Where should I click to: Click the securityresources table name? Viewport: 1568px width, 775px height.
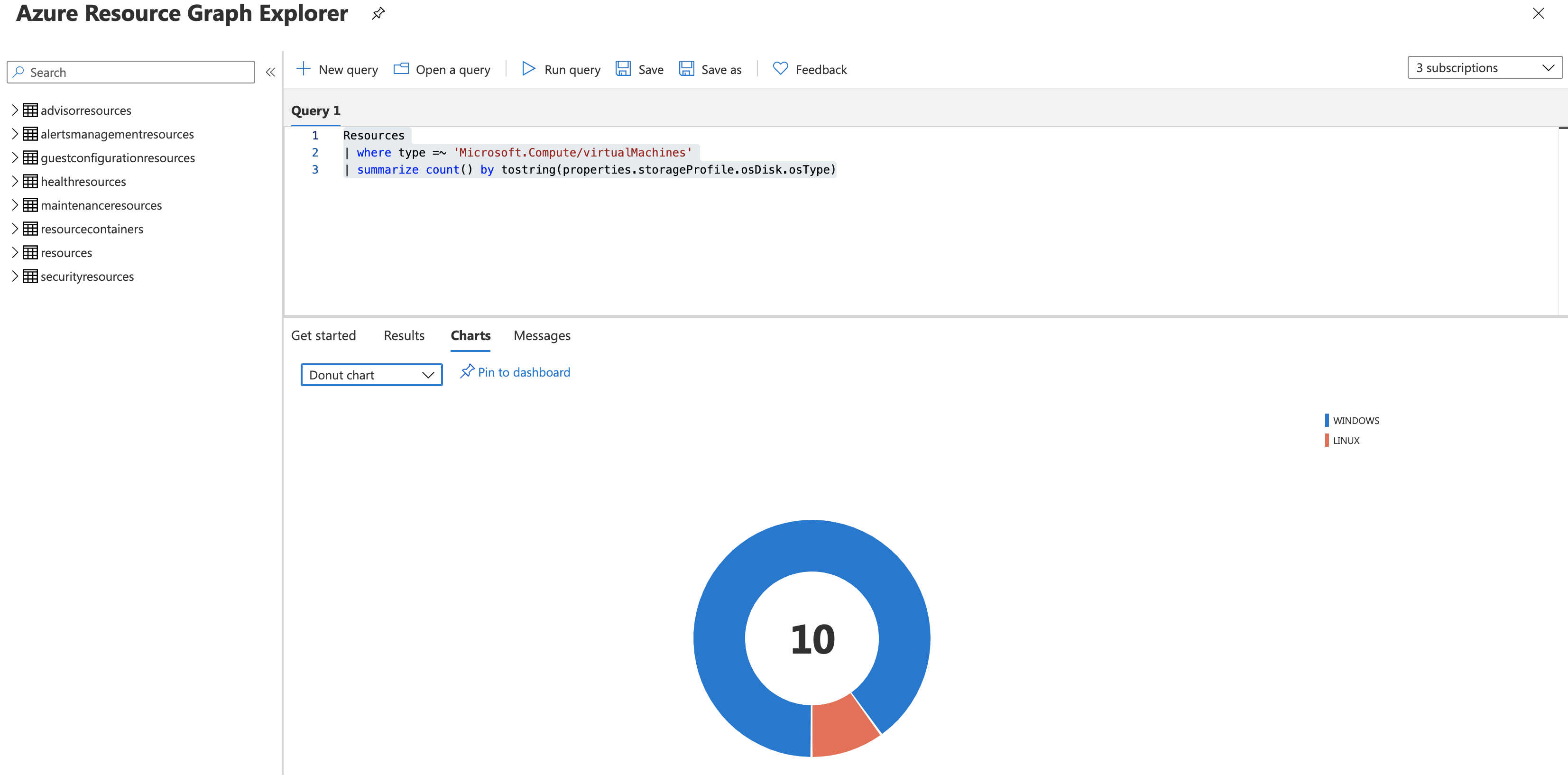87,277
